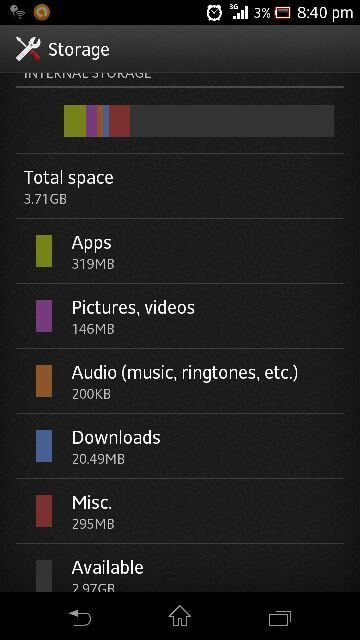Tap the Storage settings wrench icon

pos(28,49)
